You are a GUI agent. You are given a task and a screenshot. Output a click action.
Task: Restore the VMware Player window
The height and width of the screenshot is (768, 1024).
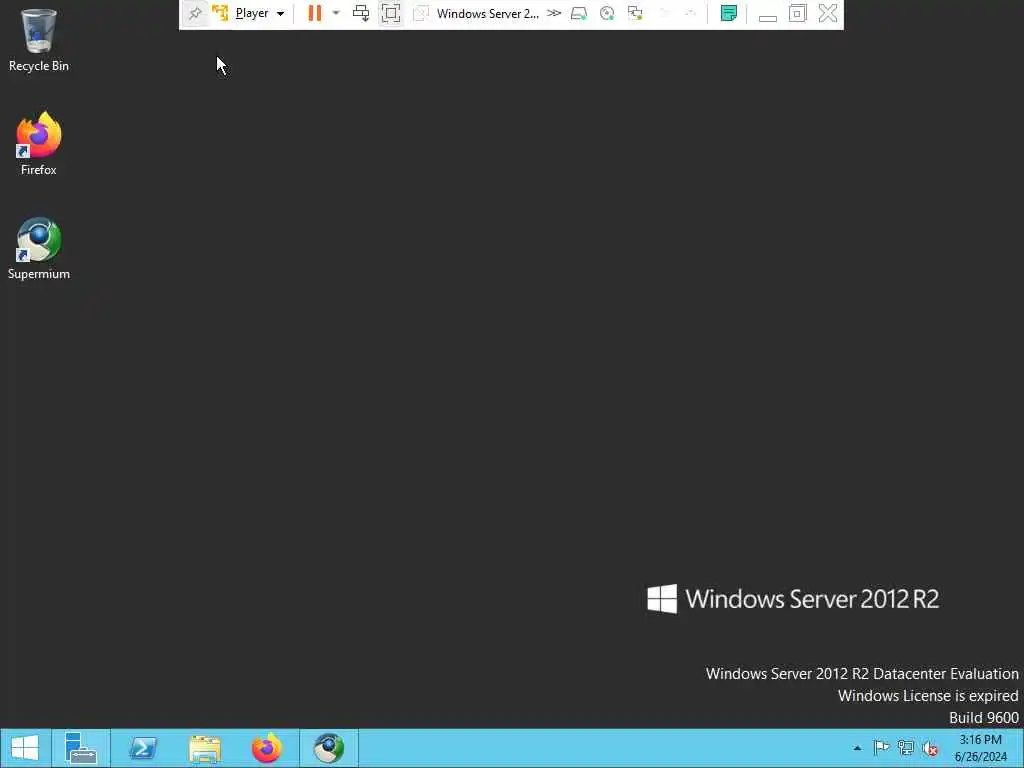797,13
